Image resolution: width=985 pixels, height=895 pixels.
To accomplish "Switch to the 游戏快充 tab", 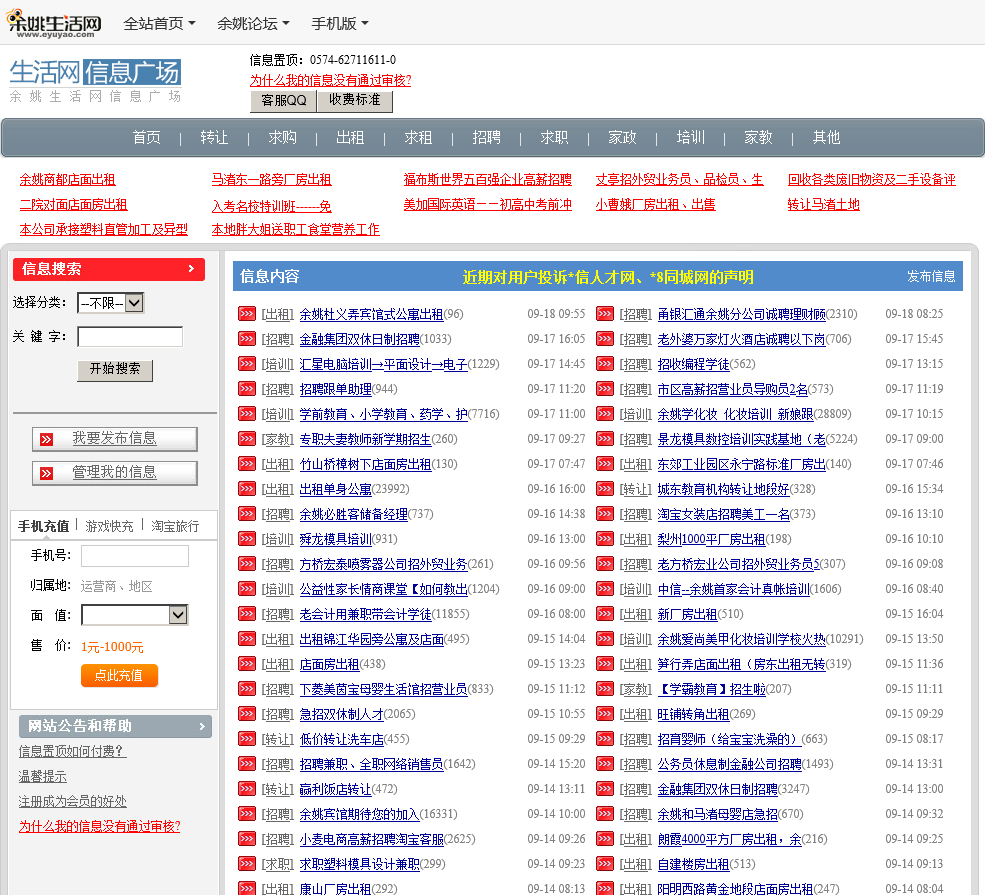I will [x=109, y=526].
